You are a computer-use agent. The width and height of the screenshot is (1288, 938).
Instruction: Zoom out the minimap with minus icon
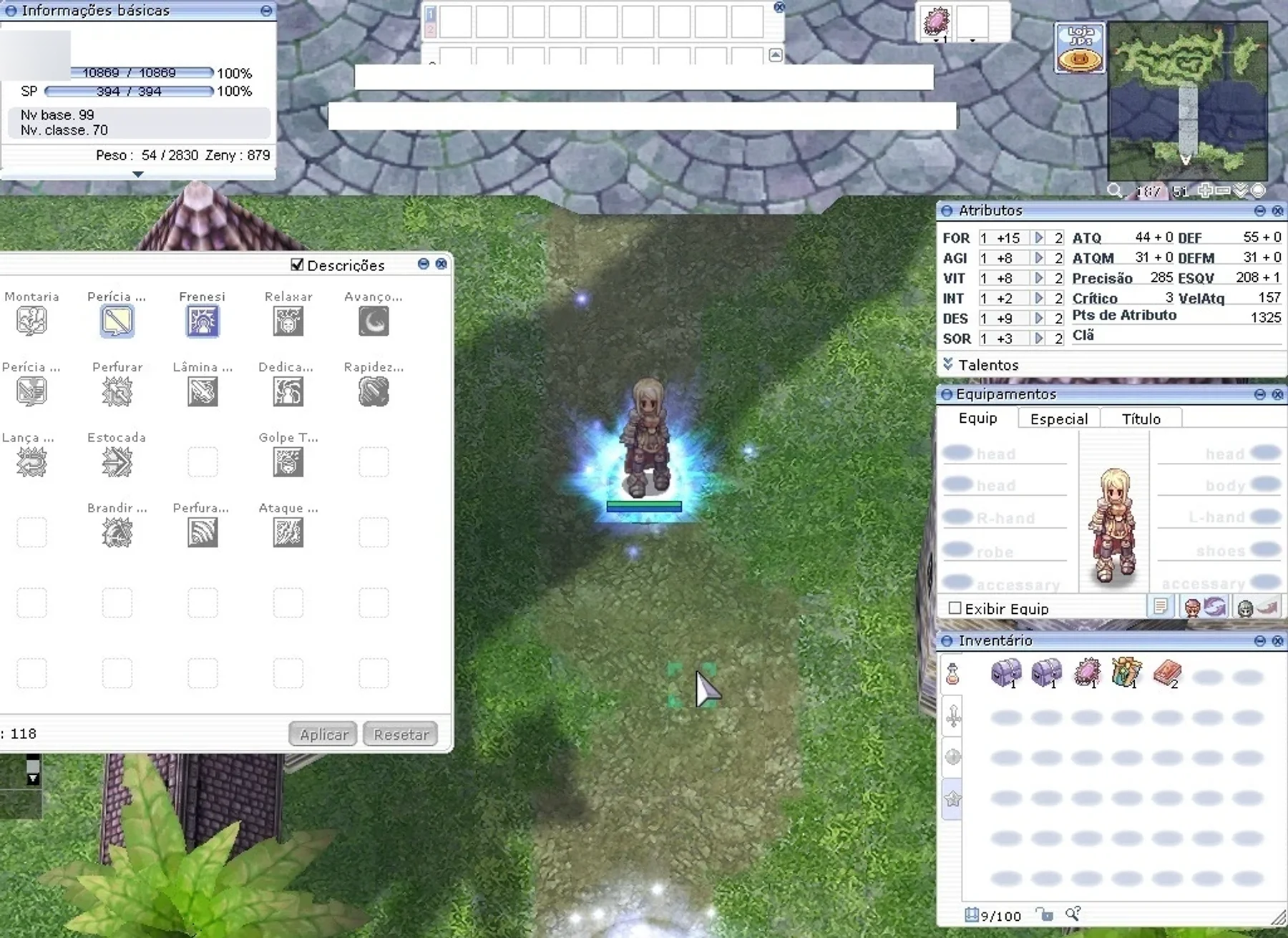[x=1223, y=191]
